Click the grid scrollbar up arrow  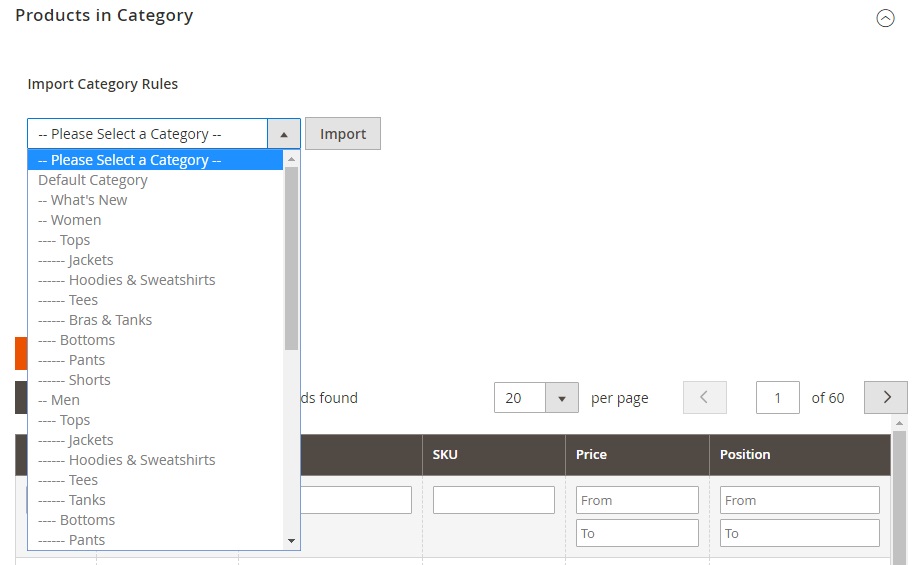tap(899, 423)
